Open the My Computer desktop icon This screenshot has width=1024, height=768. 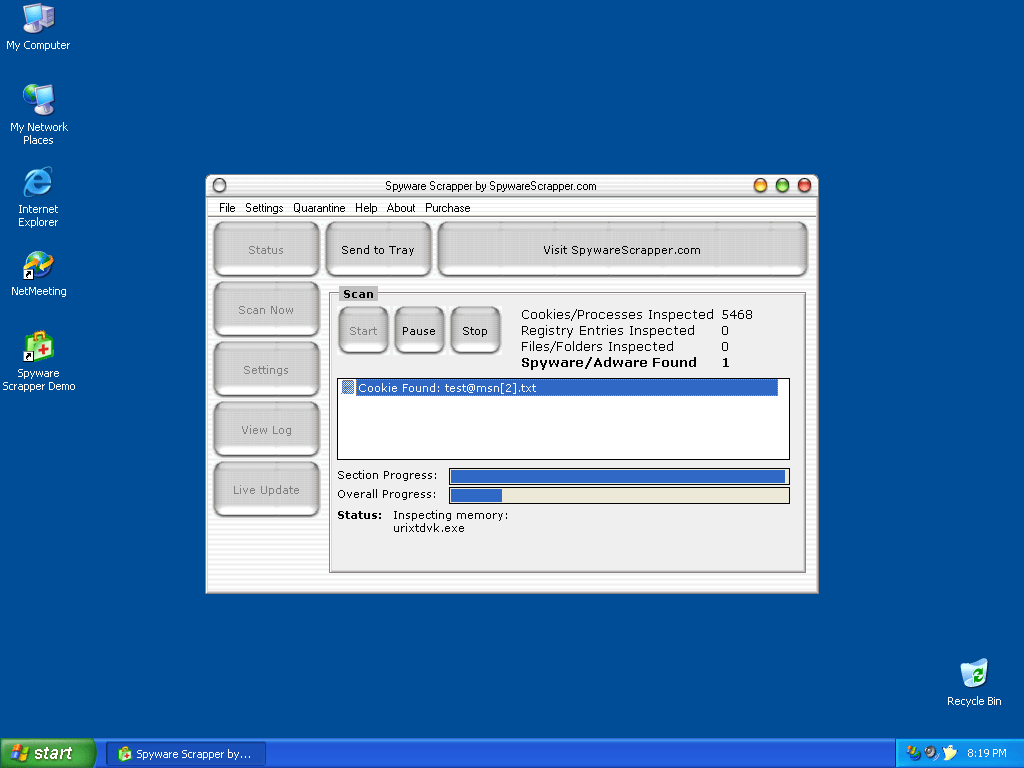[x=38, y=18]
